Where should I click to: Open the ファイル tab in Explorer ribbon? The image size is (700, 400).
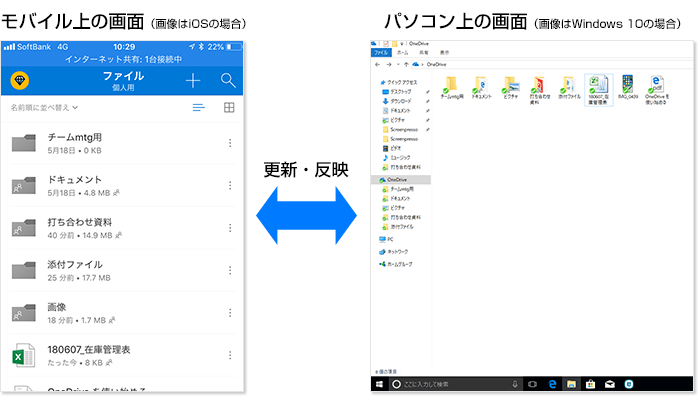(381, 53)
